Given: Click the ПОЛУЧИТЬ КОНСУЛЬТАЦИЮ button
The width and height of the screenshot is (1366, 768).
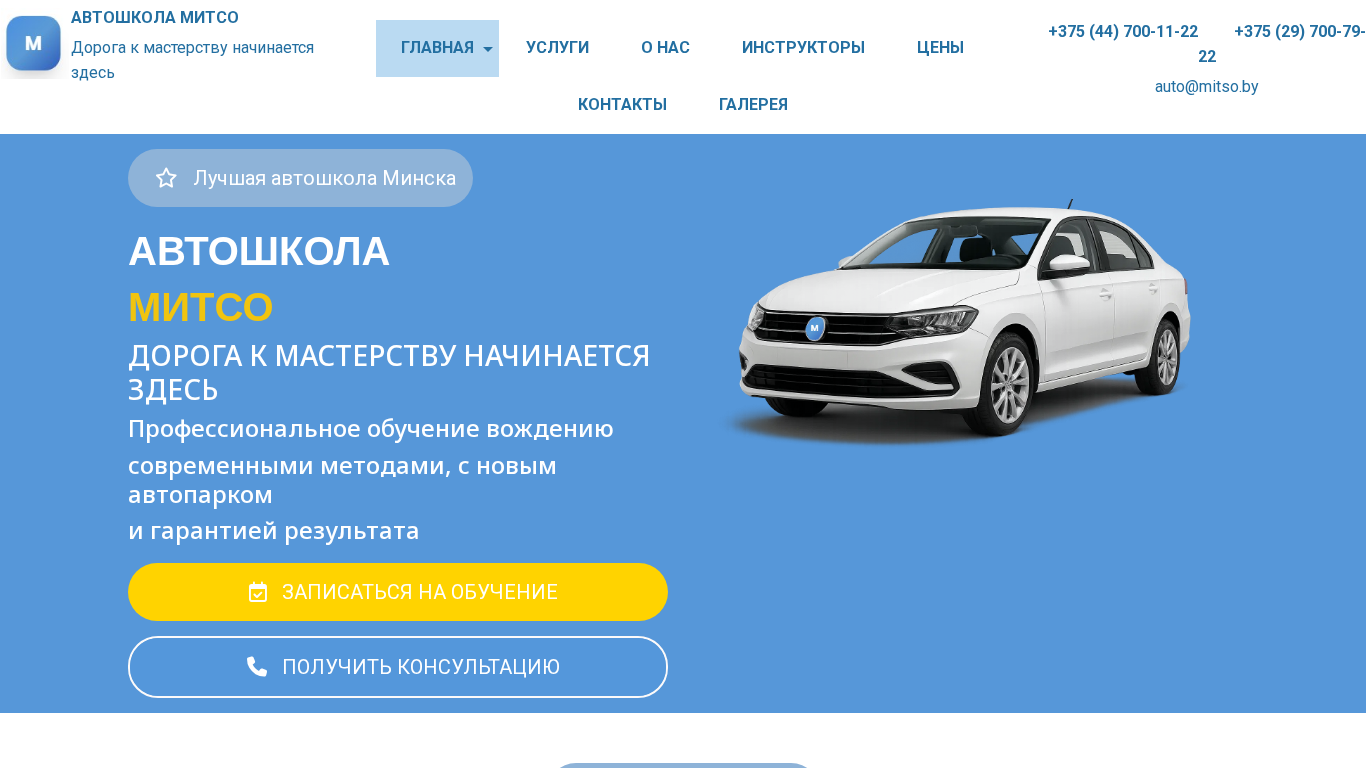Looking at the screenshot, I should tap(398, 667).
